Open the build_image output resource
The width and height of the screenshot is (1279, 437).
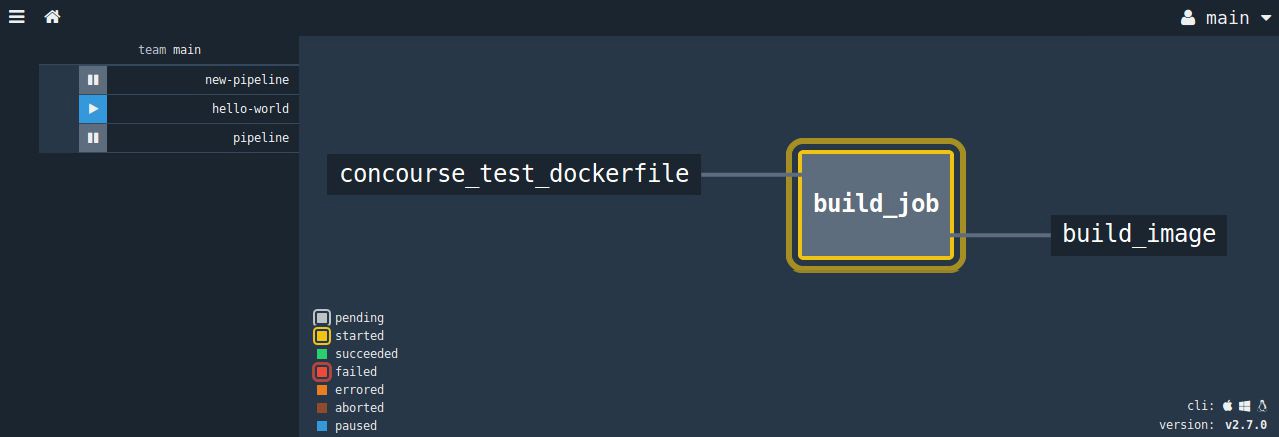coord(1139,234)
